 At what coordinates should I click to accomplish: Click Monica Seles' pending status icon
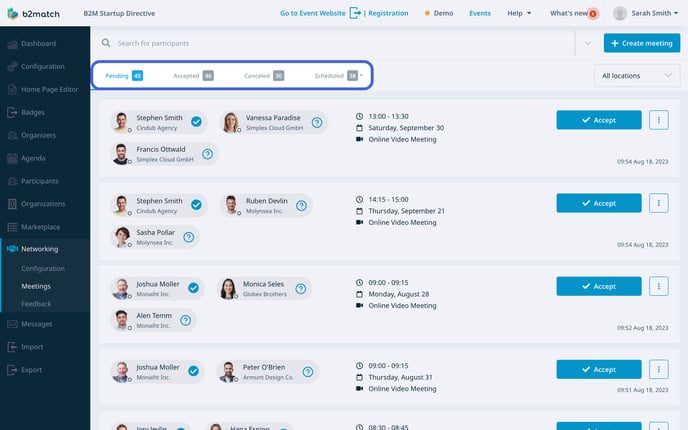[x=301, y=289]
